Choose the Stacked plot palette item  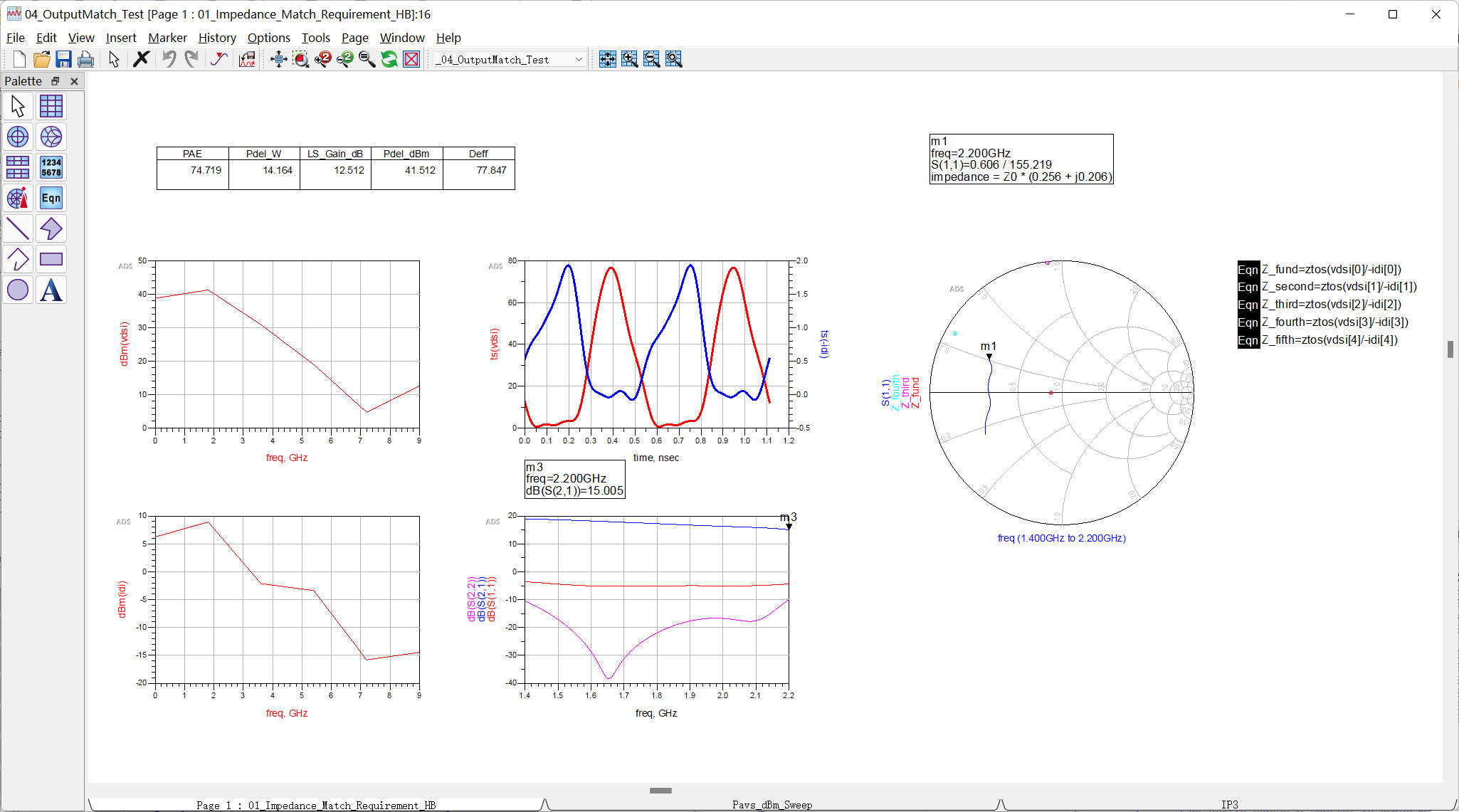(x=18, y=167)
